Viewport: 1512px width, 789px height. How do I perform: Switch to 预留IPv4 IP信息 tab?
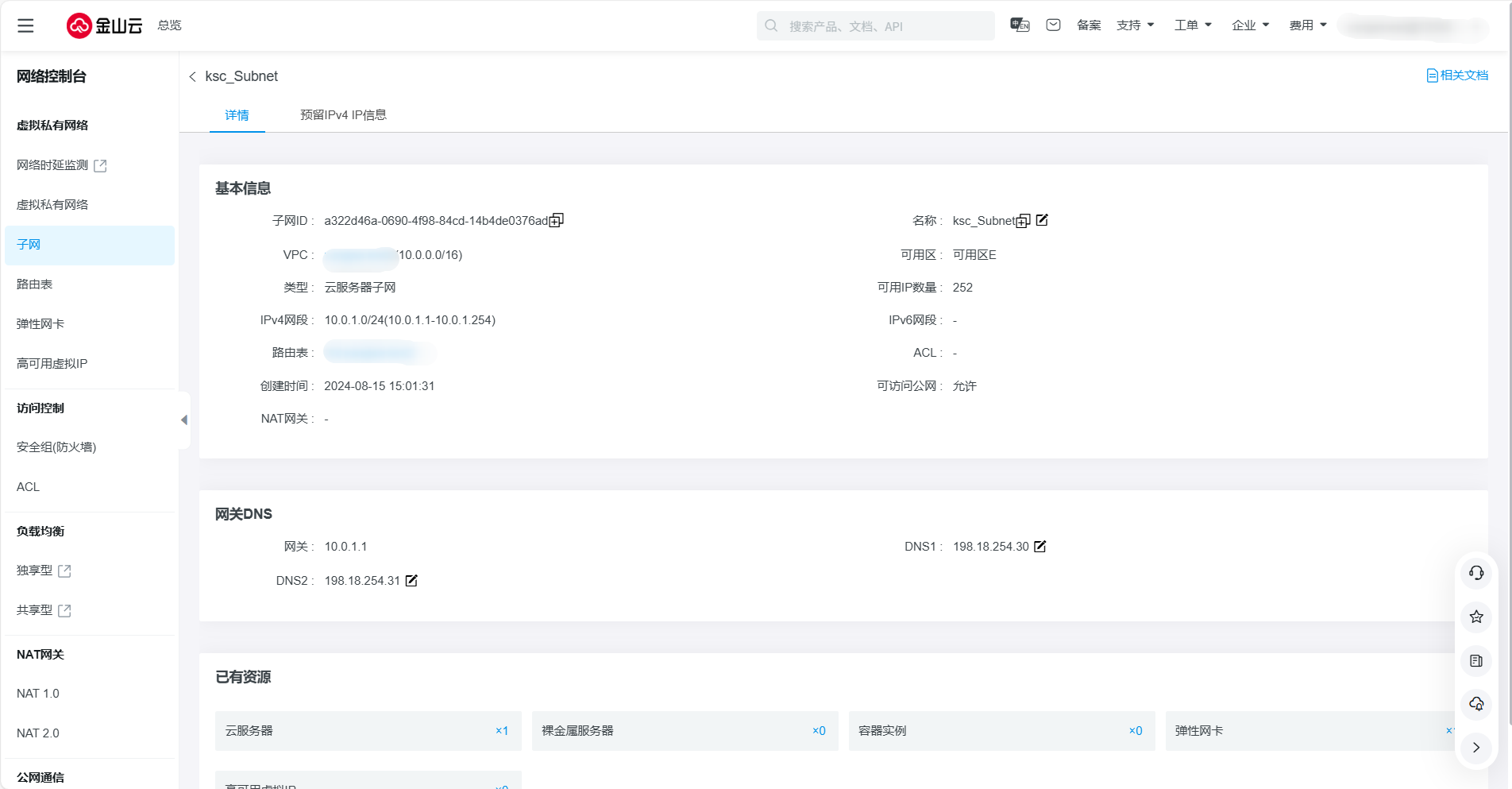(x=343, y=115)
